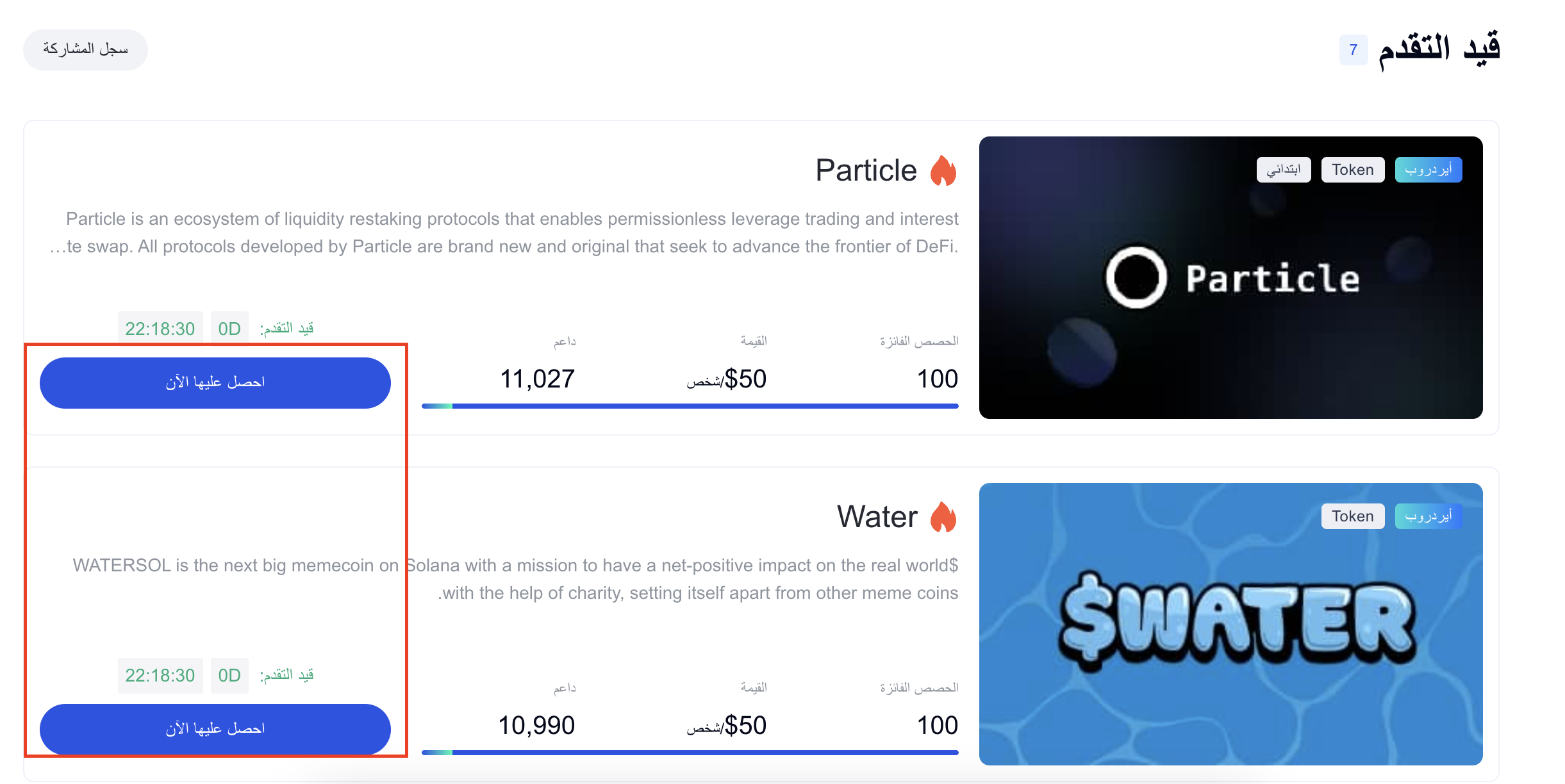Open the Water project title link
Image resolution: width=1565 pixels, height=784 pixels.
point(877,518)
